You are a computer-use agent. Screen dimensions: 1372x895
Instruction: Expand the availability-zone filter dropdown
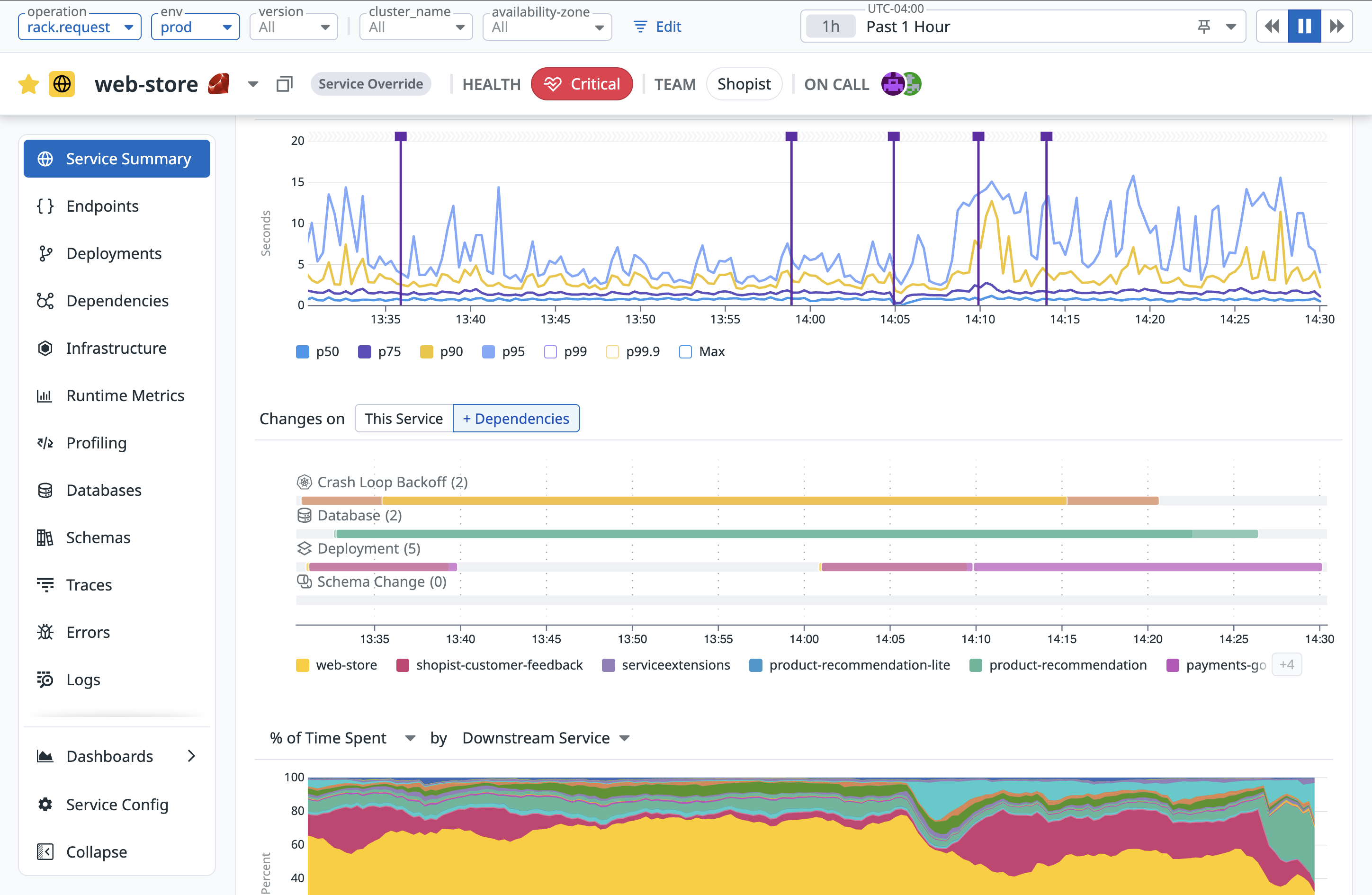[547, 27]
